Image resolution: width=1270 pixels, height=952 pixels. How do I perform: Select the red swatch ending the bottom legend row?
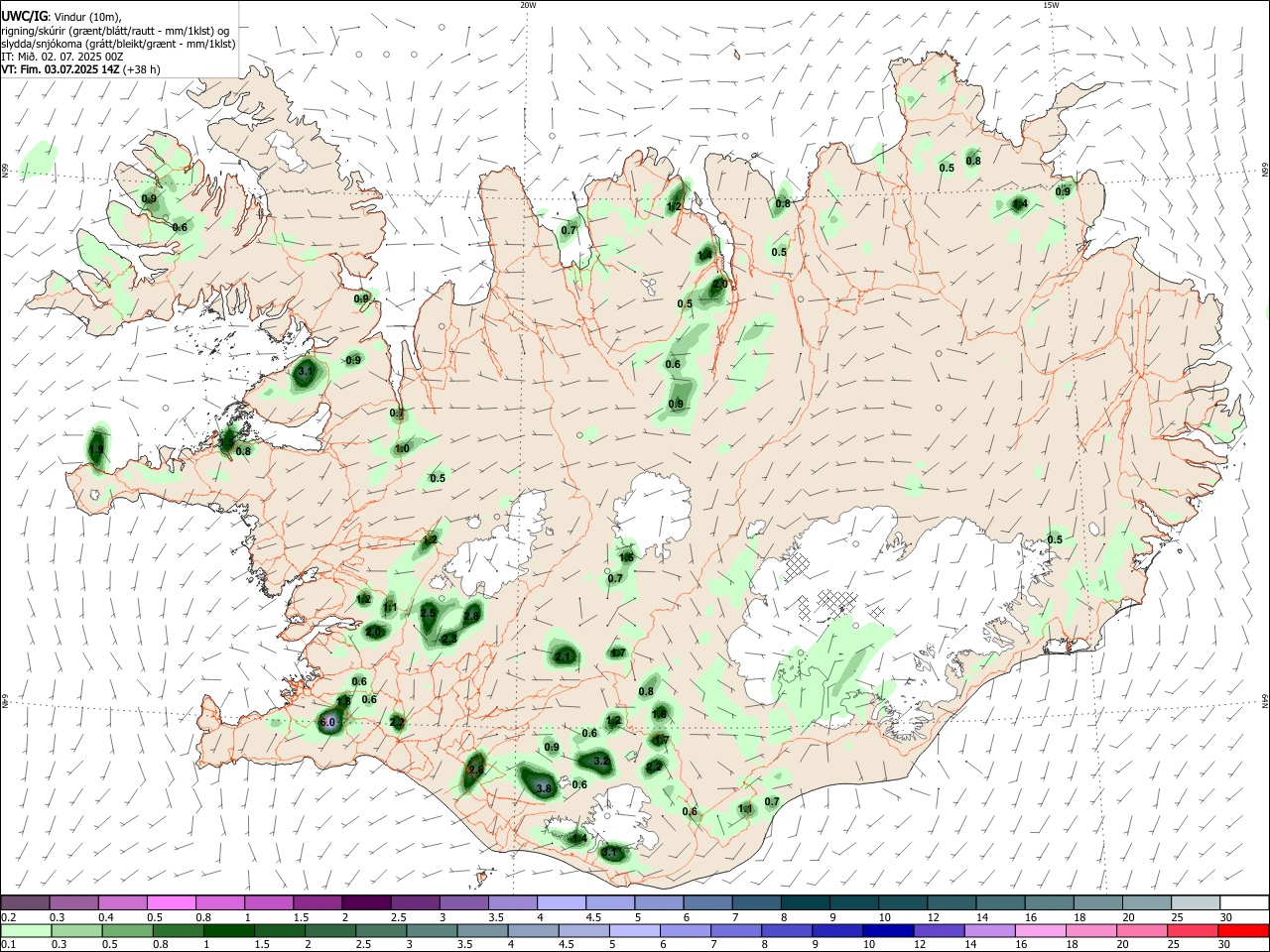click(1241, 930)
